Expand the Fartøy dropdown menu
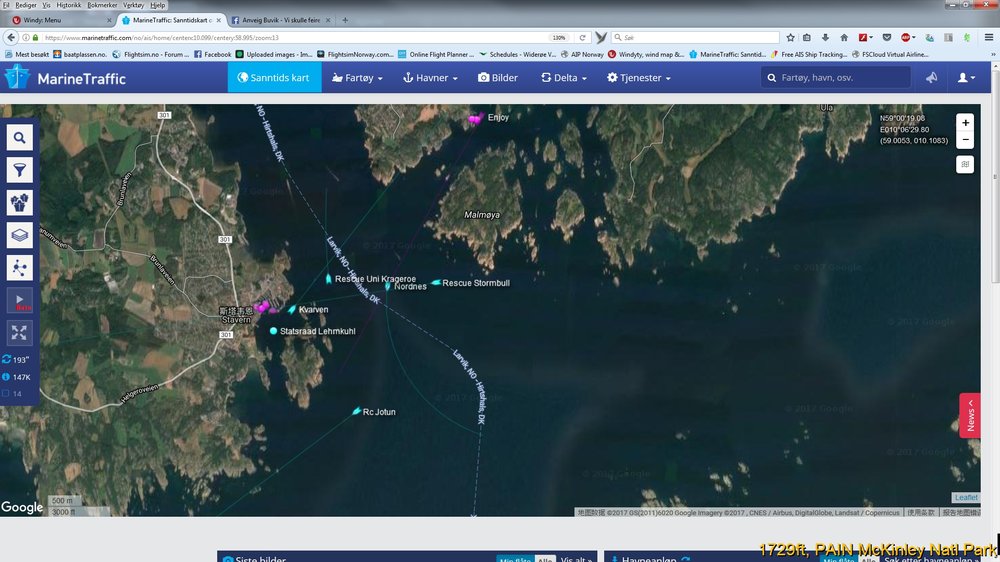Image resolution: width=1000 pixels, height=562 pixels. pos(357,78)
